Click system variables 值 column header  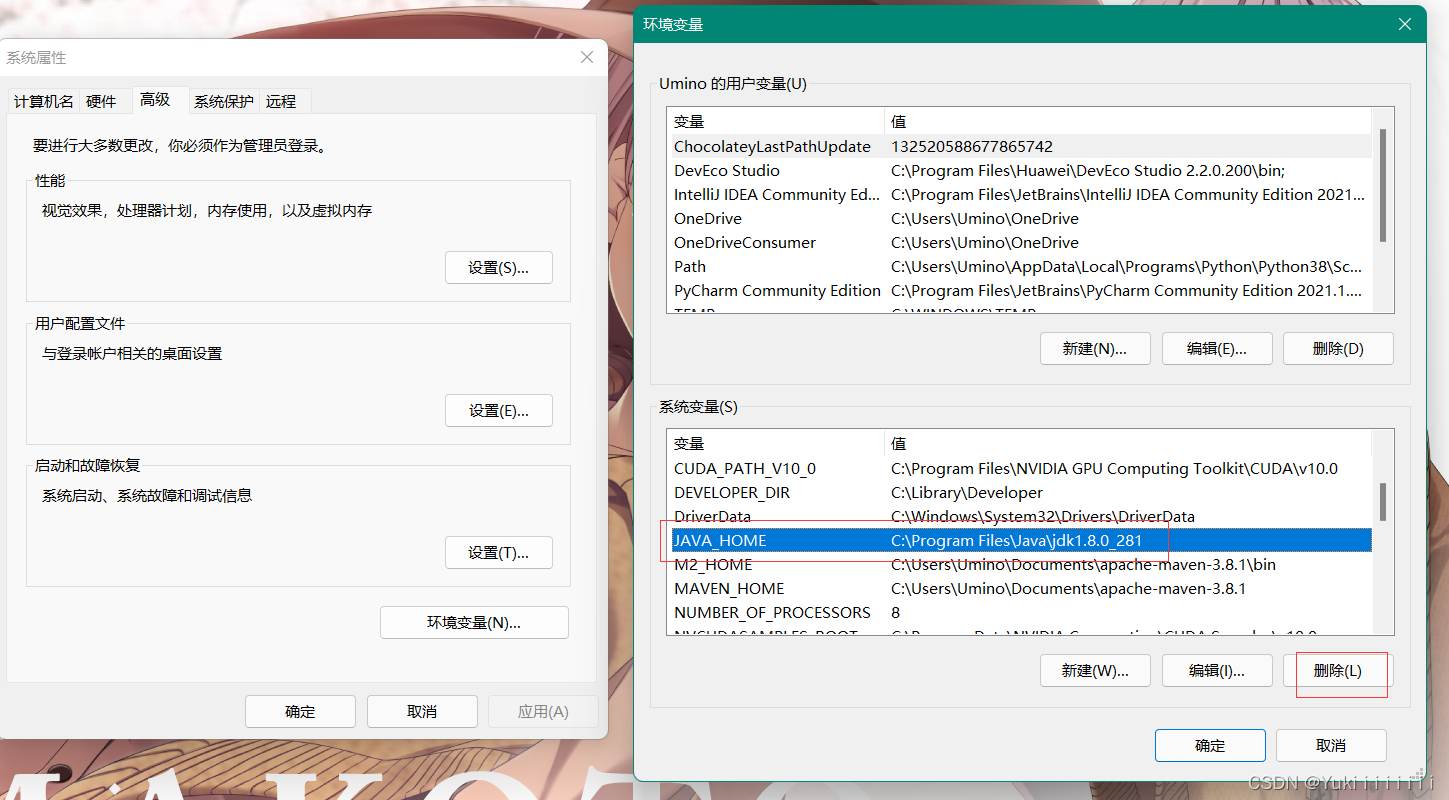click(x=1128, y=443)
